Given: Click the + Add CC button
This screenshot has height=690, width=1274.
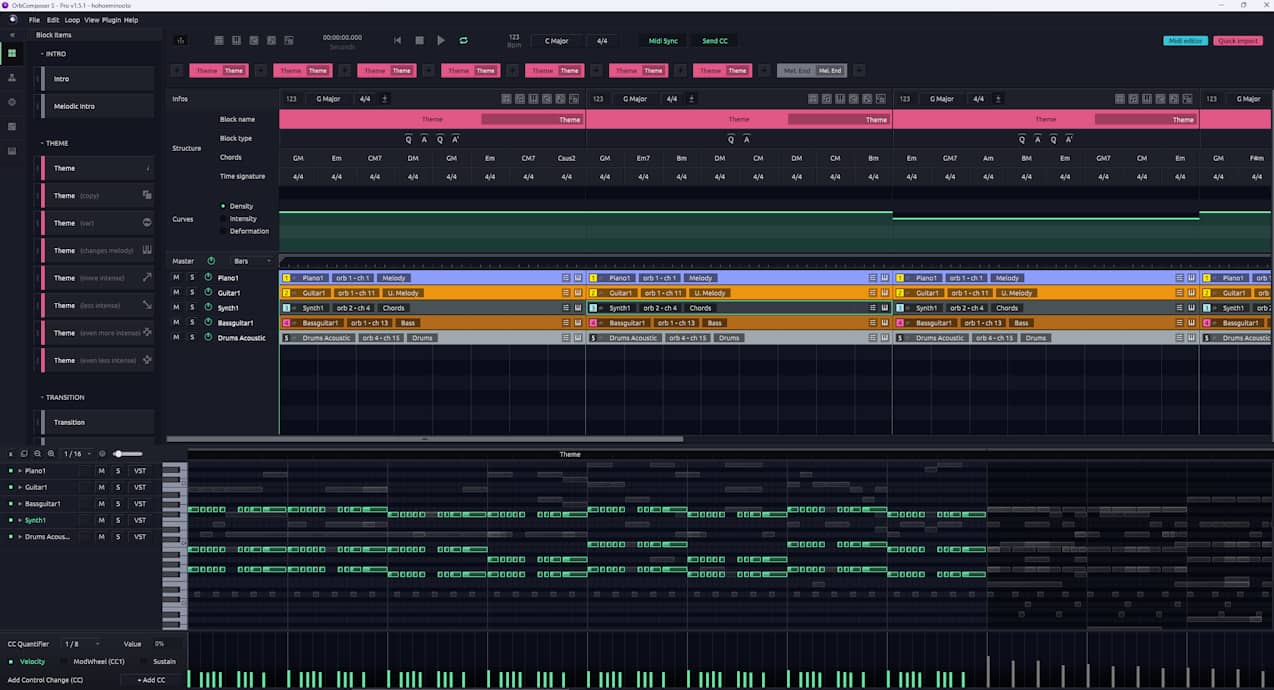Looking at the screenshot, I should tap(151, 679).
